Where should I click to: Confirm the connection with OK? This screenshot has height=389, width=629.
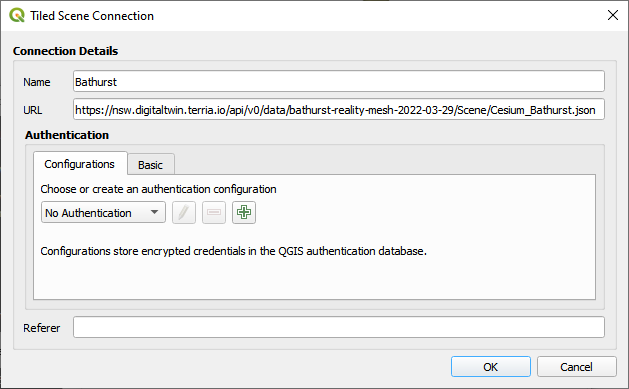491,367
